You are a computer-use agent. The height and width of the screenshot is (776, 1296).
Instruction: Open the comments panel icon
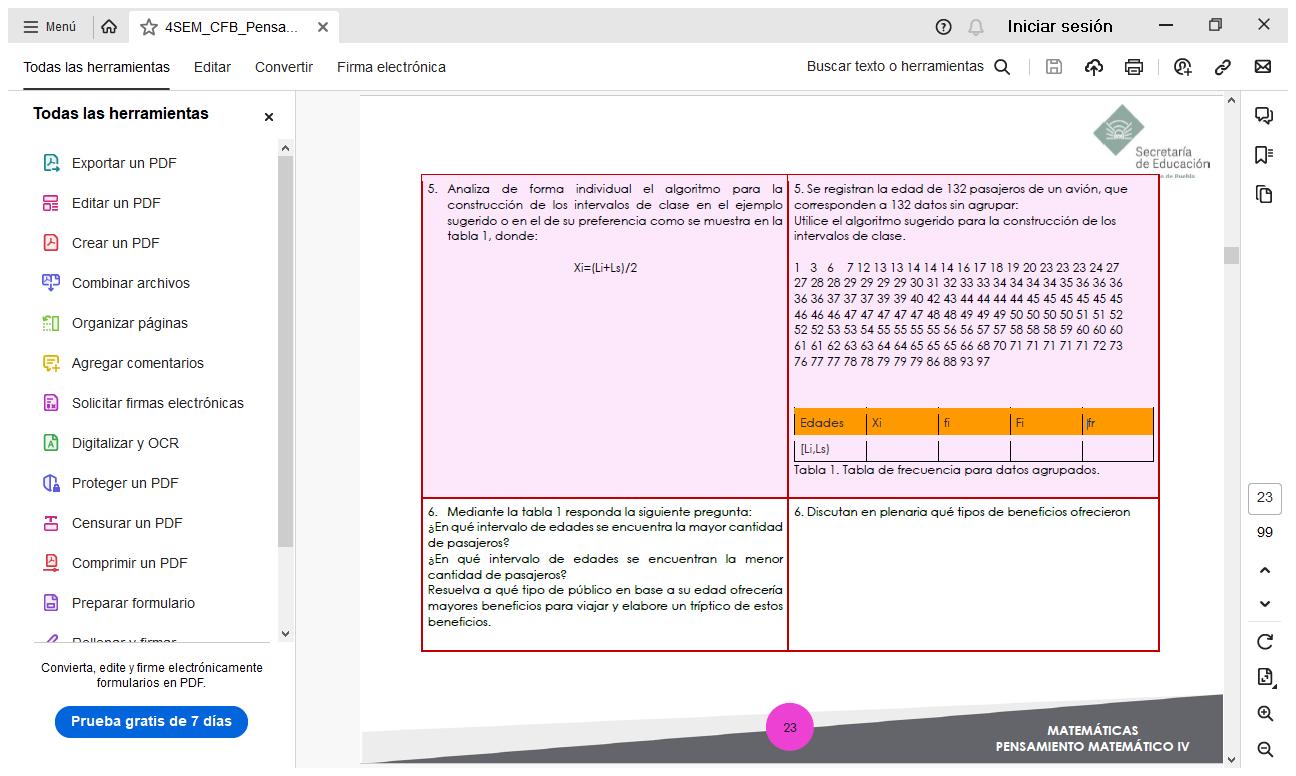pos(1264,116)
